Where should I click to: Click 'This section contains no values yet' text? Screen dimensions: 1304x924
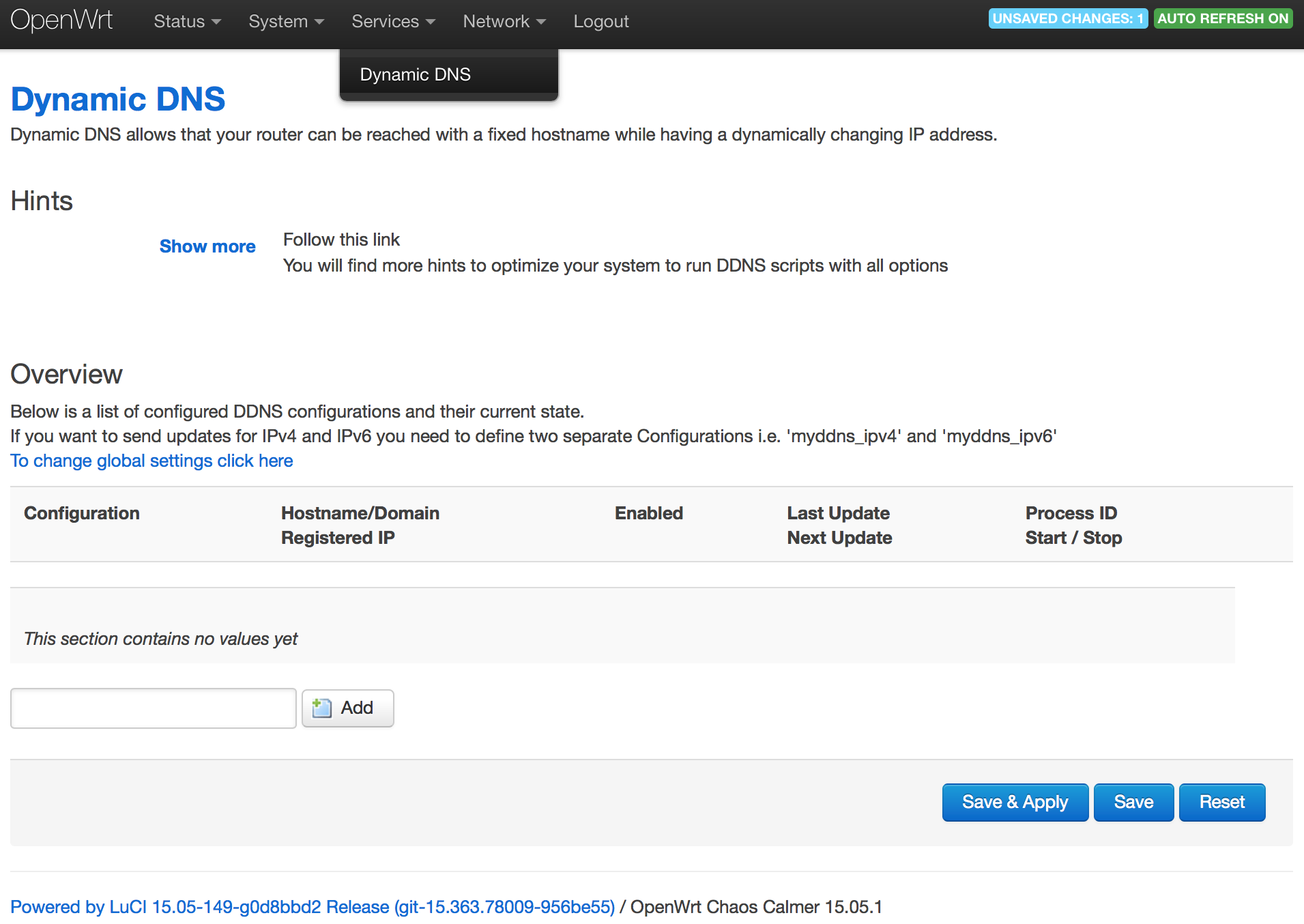[x=161, y=639]
